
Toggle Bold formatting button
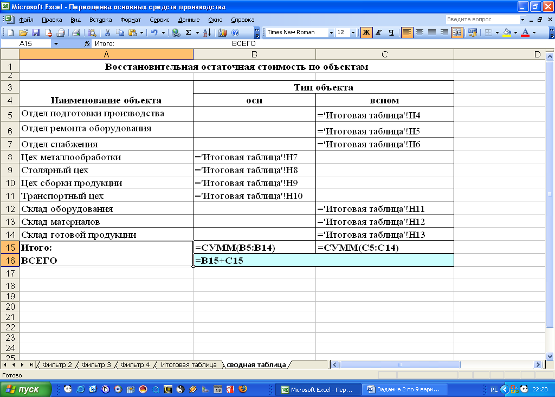tap(366, 33)
